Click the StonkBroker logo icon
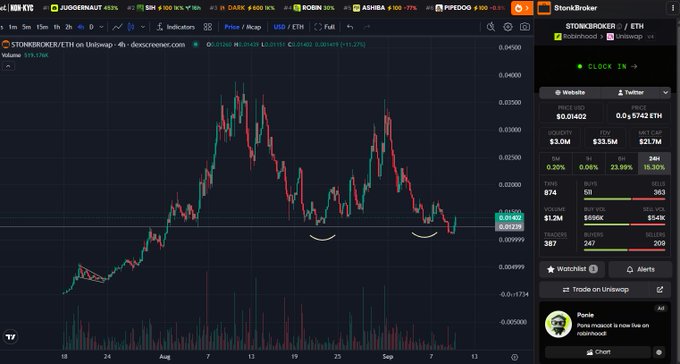 (544, 8)
